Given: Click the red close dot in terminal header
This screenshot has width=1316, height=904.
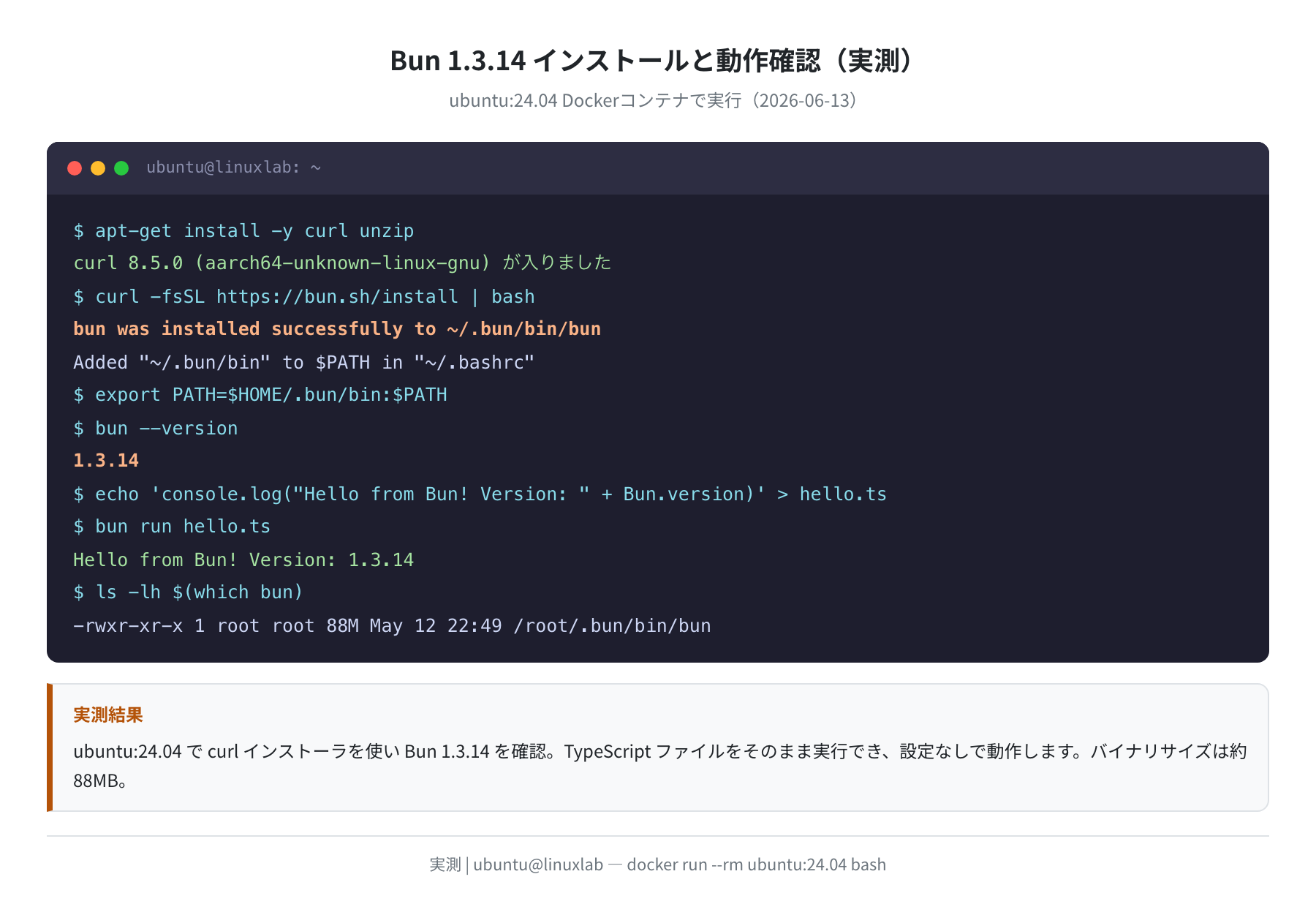Looking at the screenshot, I should tap(75, 168).
